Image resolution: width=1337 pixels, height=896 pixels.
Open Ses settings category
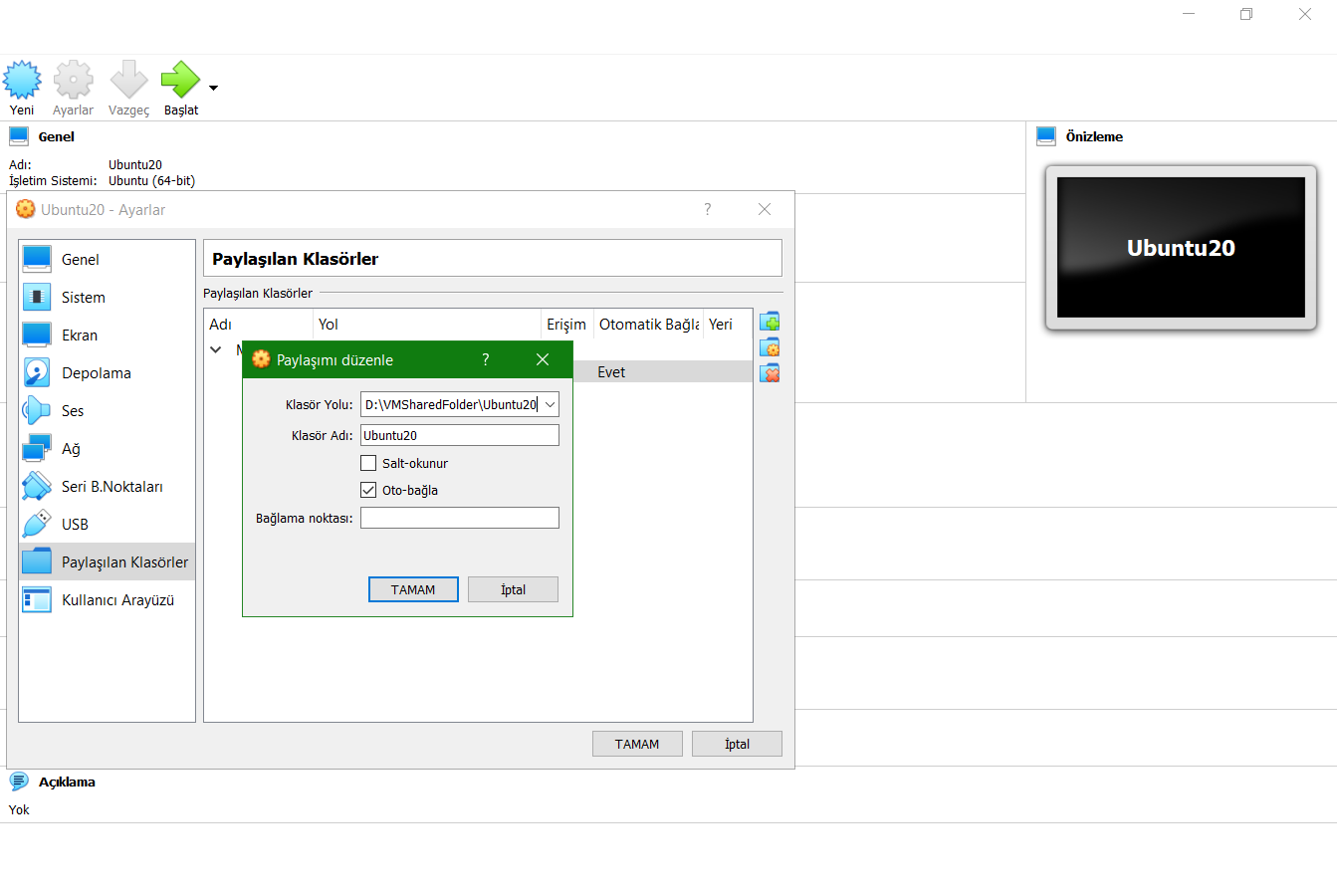pos(107,410)
